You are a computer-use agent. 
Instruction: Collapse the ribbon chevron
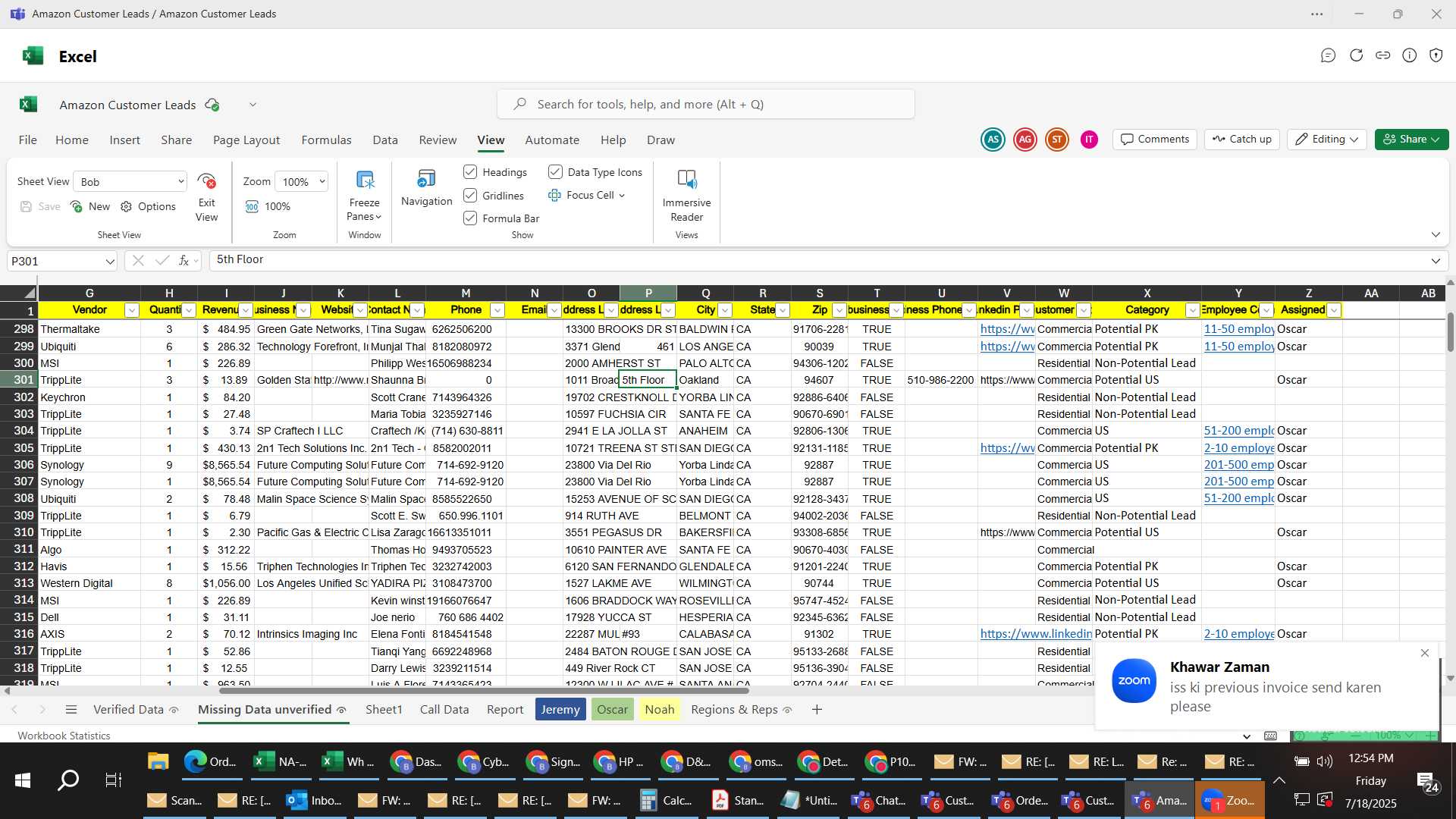1436,234
